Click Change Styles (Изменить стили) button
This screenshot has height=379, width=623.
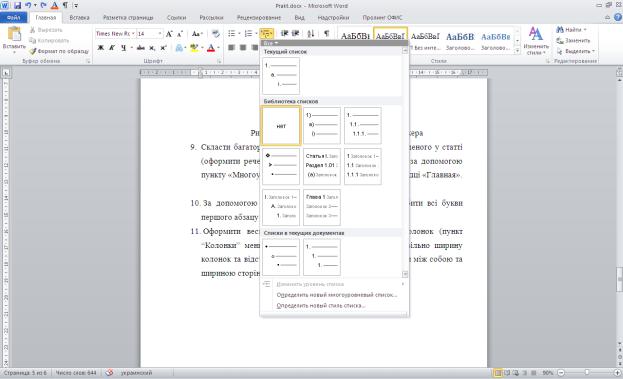click(536, 41)
